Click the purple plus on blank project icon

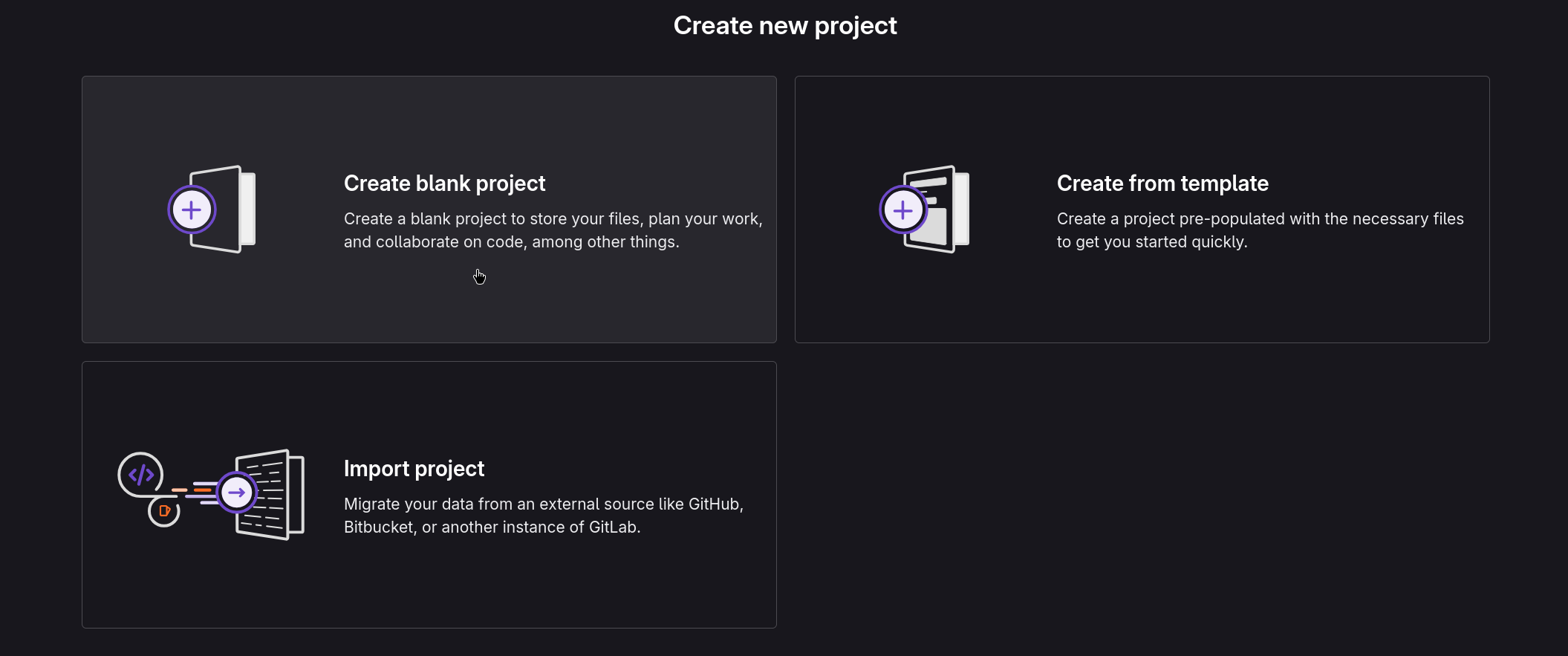(192, 210)
